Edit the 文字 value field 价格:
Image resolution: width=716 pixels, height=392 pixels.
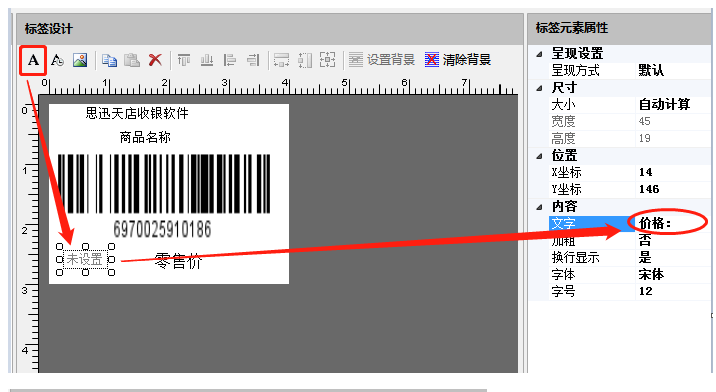[x=673, y=223]
